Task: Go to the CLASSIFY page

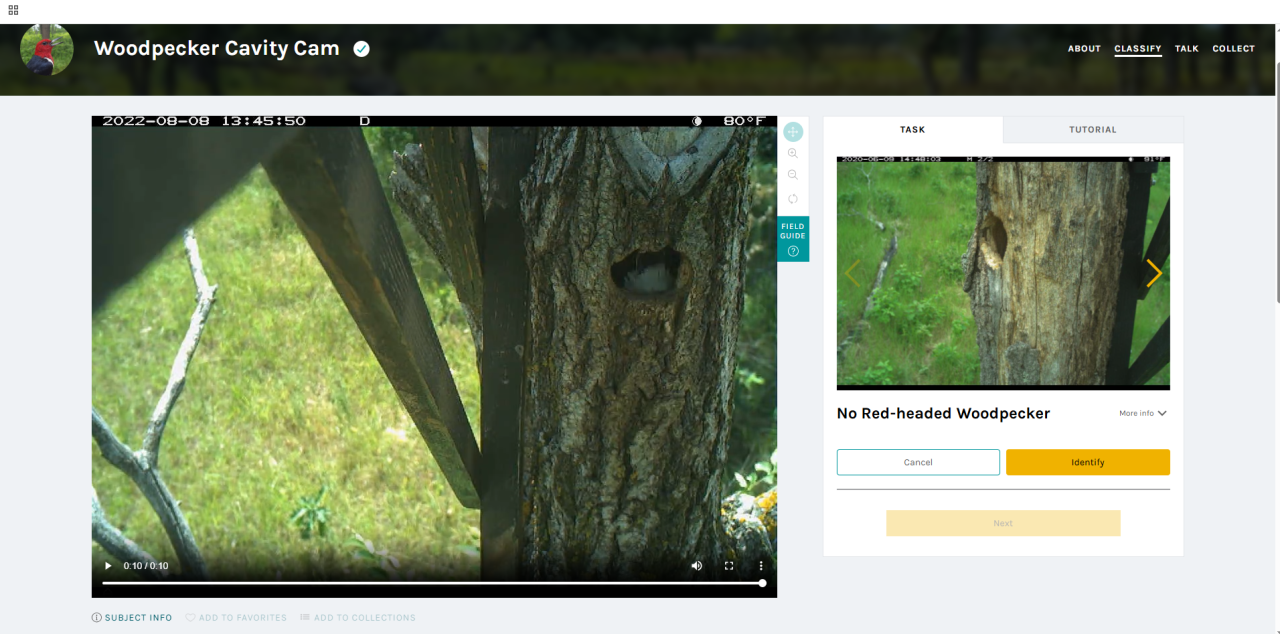Action: pos(1138,49)
